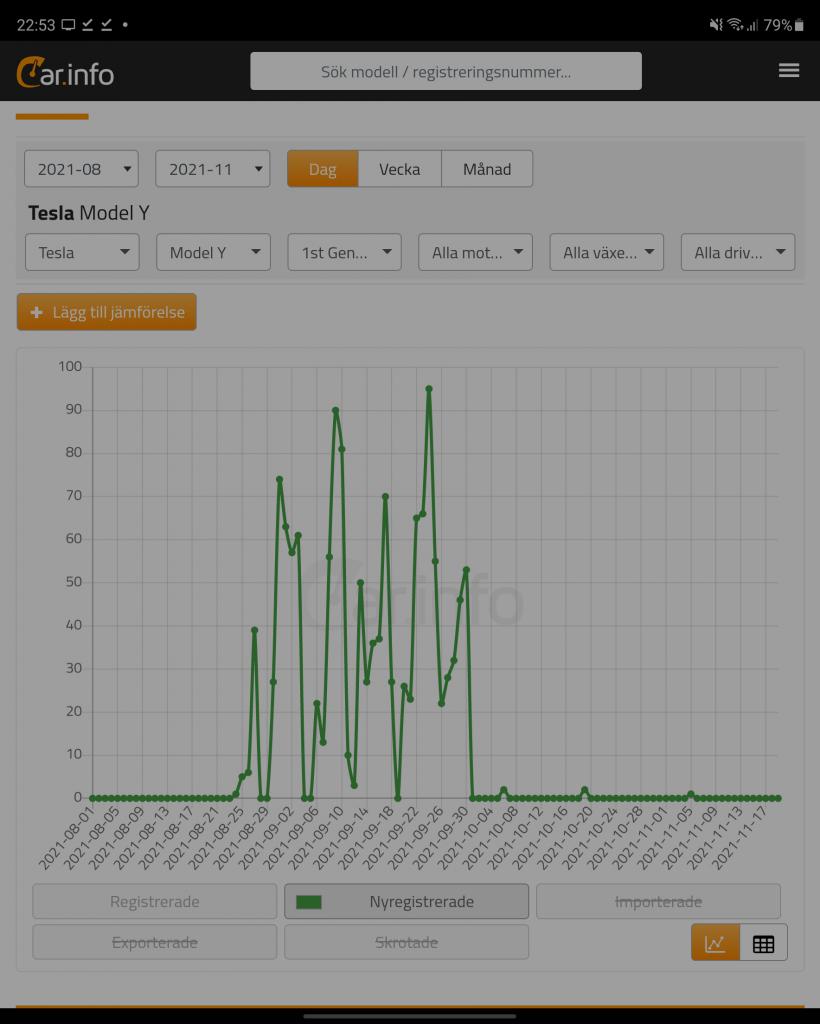Open the Model Y dropdown
The height and width of the screenshot is (1024, 820).
213,252
